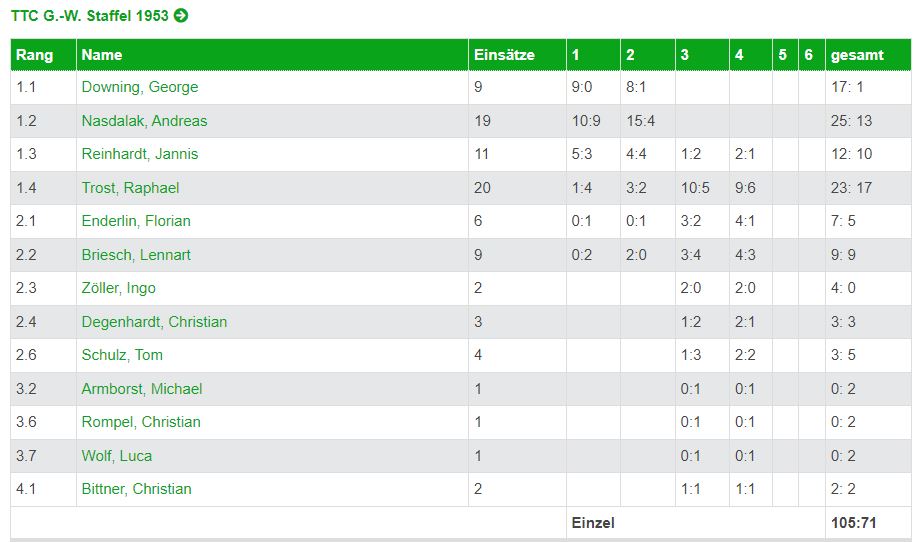Select Briesch, Lennart name link

(x=136, y=255)
